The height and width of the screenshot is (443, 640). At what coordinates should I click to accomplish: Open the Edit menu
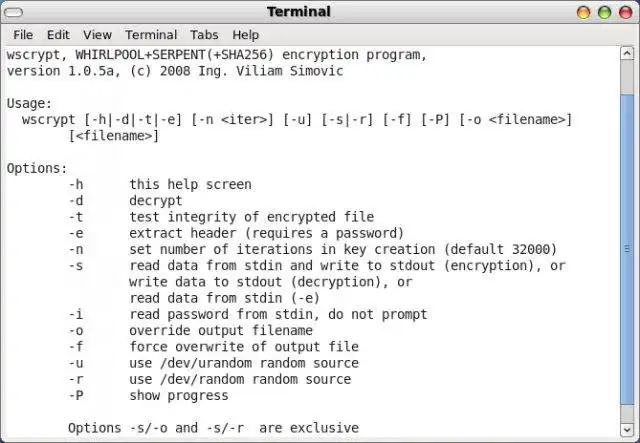tap(58, 35)
